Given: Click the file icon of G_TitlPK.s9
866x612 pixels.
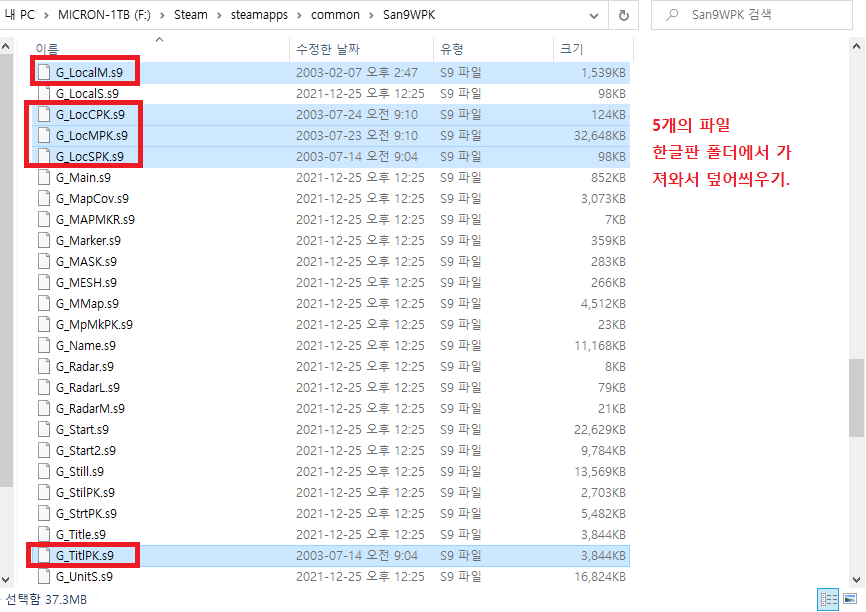Looking at the screenshot, I should [44, 555].
